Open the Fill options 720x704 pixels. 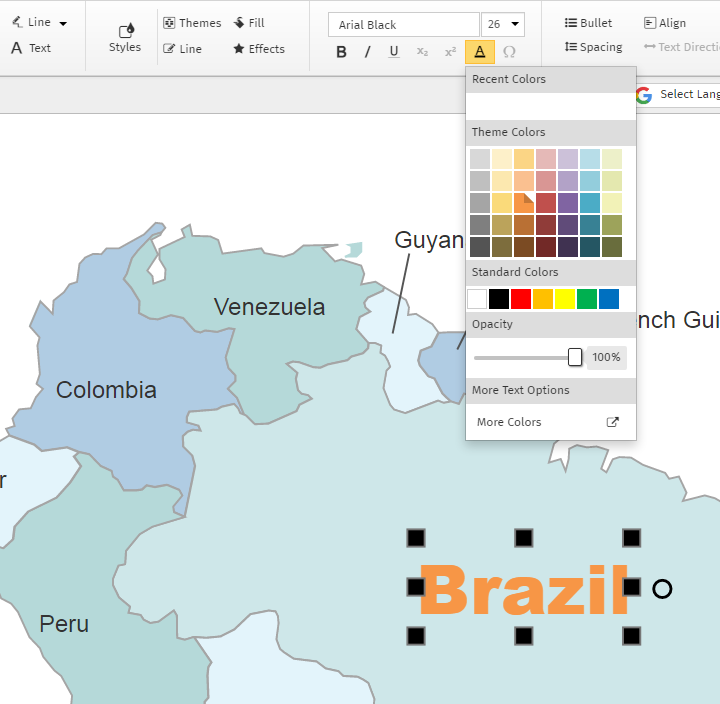[249, 23]
